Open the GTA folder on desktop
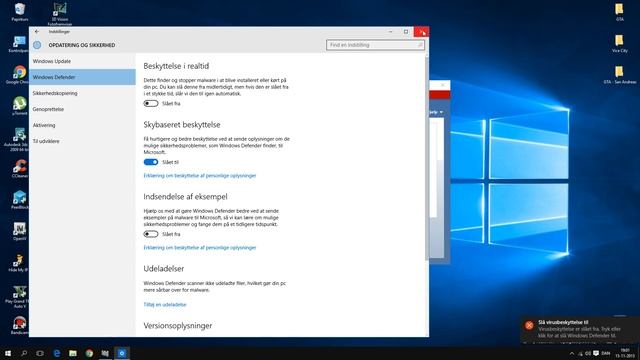 [620, 11]
